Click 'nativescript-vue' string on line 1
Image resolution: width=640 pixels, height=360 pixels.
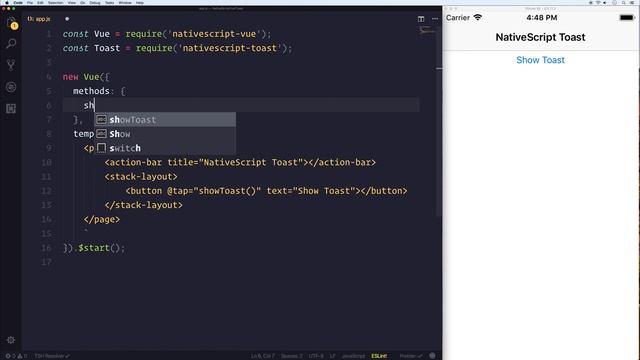[x=214, y=34]
